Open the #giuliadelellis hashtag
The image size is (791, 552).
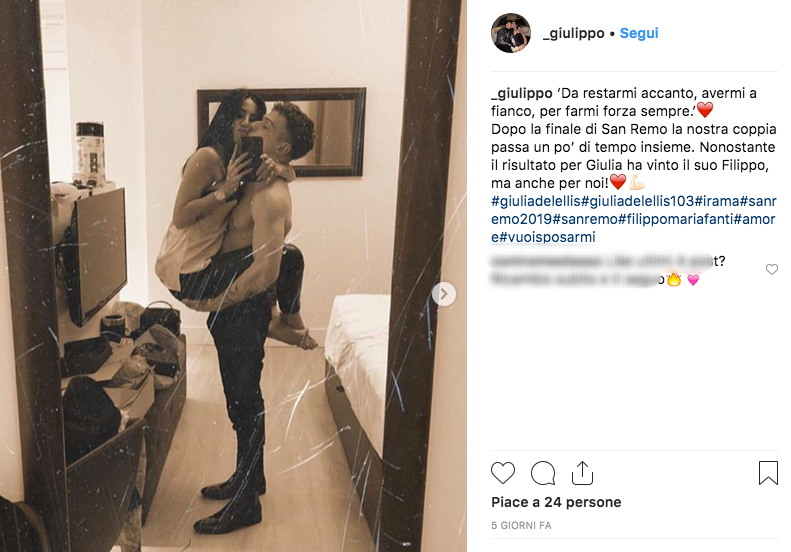point(536,201)
